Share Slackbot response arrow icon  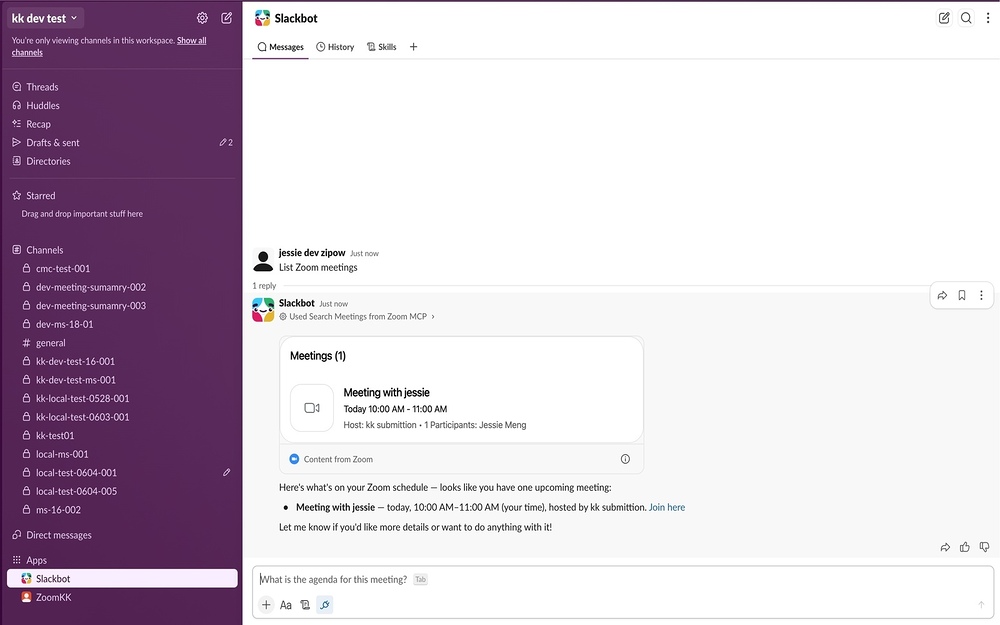945,547
